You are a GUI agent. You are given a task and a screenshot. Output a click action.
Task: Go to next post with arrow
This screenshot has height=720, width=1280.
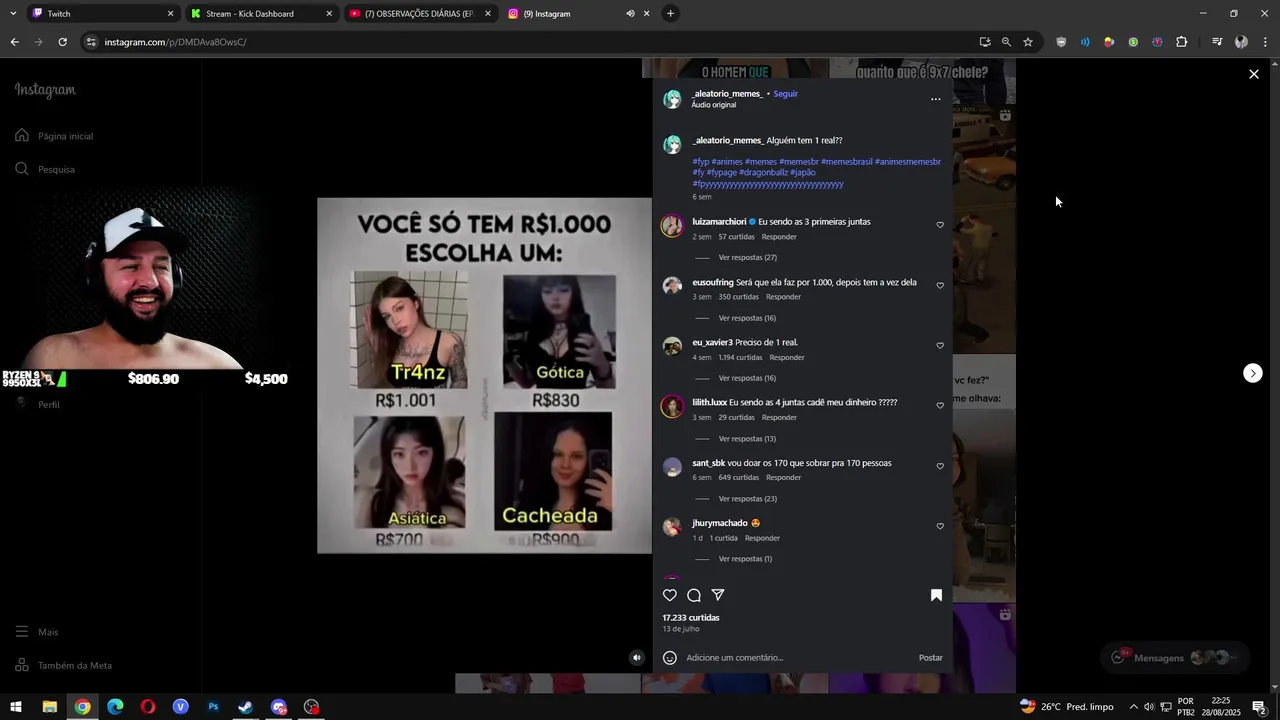(1253, 373)
